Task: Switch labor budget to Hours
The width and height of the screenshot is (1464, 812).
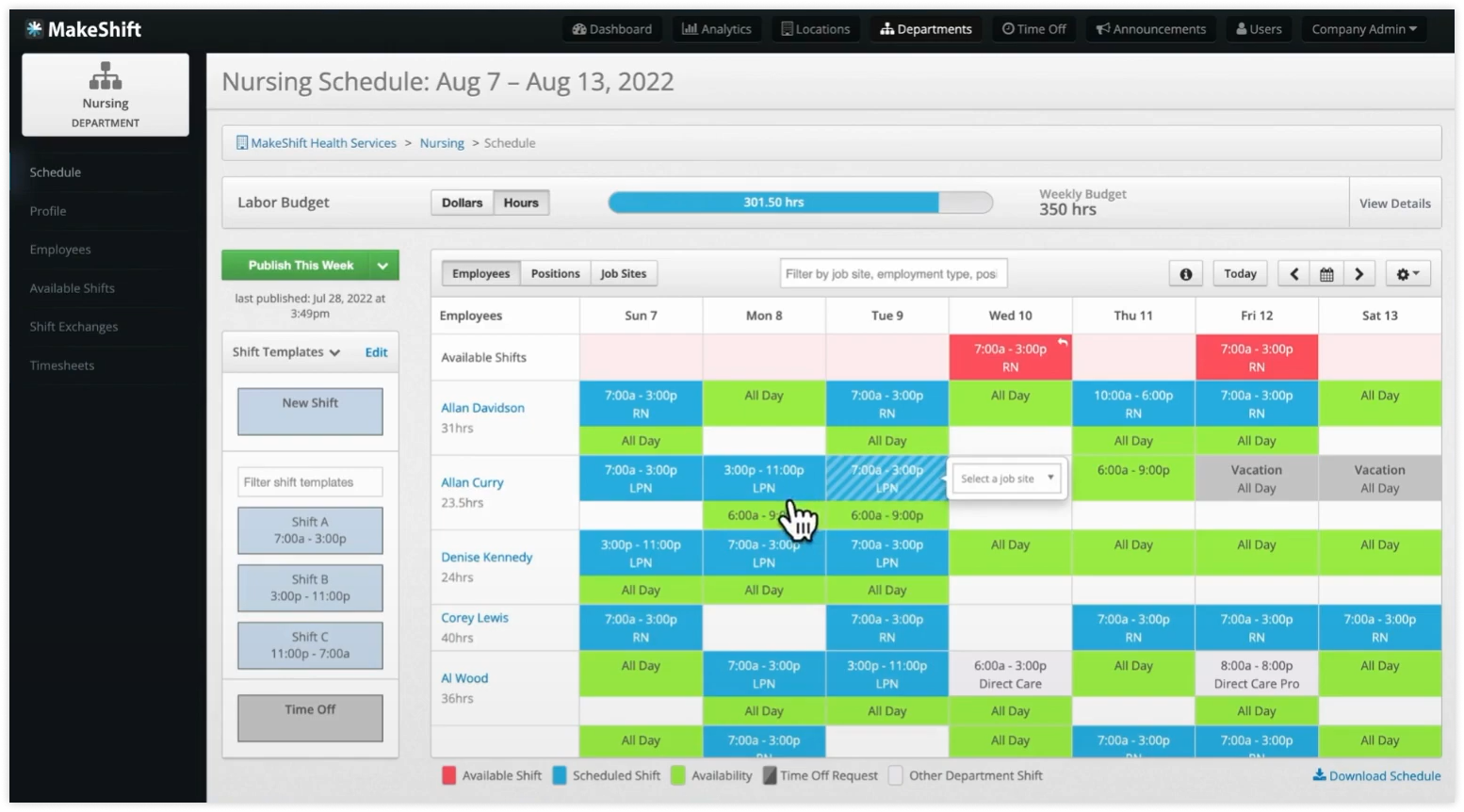Action: [521, 203]
